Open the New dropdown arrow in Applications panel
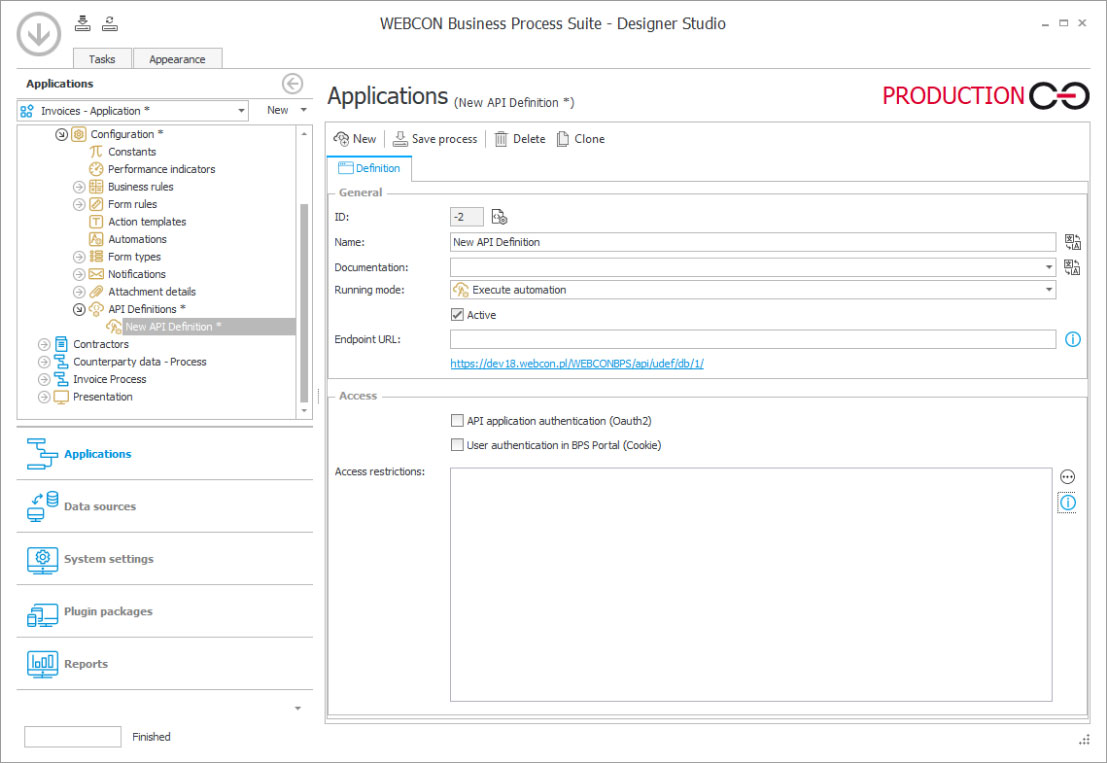Viewport: 1107px width, 763px height. coord(304,110)
